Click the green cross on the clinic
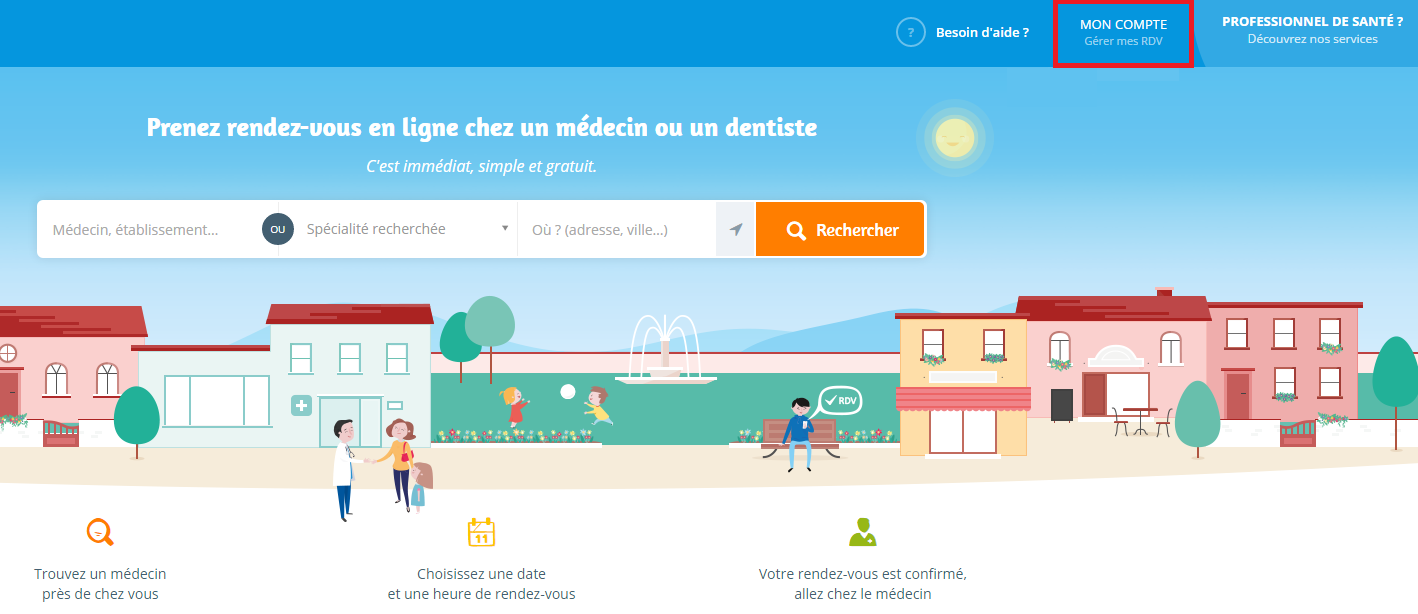Screen dimensions: 1418x614 pos(301,405)
